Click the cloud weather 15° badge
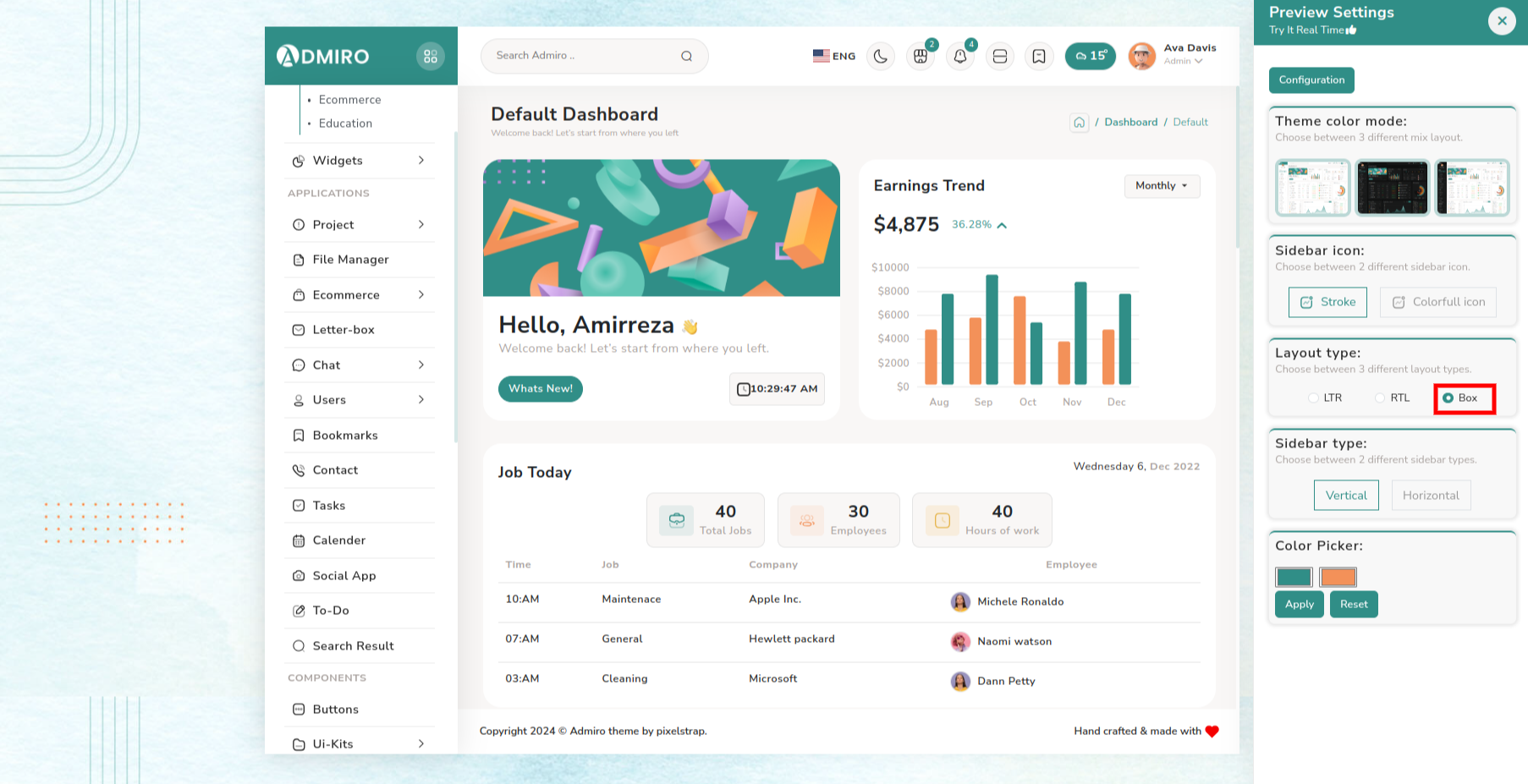Screen dimensions: 1528x784 tap(1090, 56)
